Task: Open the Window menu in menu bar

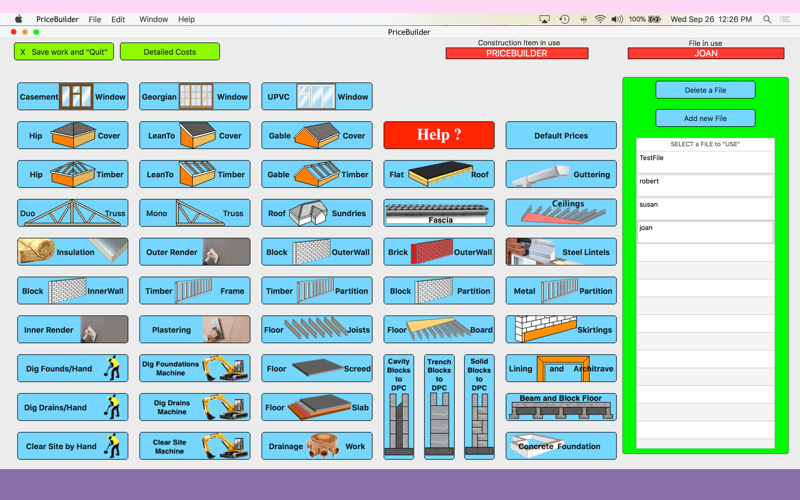Action: [x=154, y=19]
